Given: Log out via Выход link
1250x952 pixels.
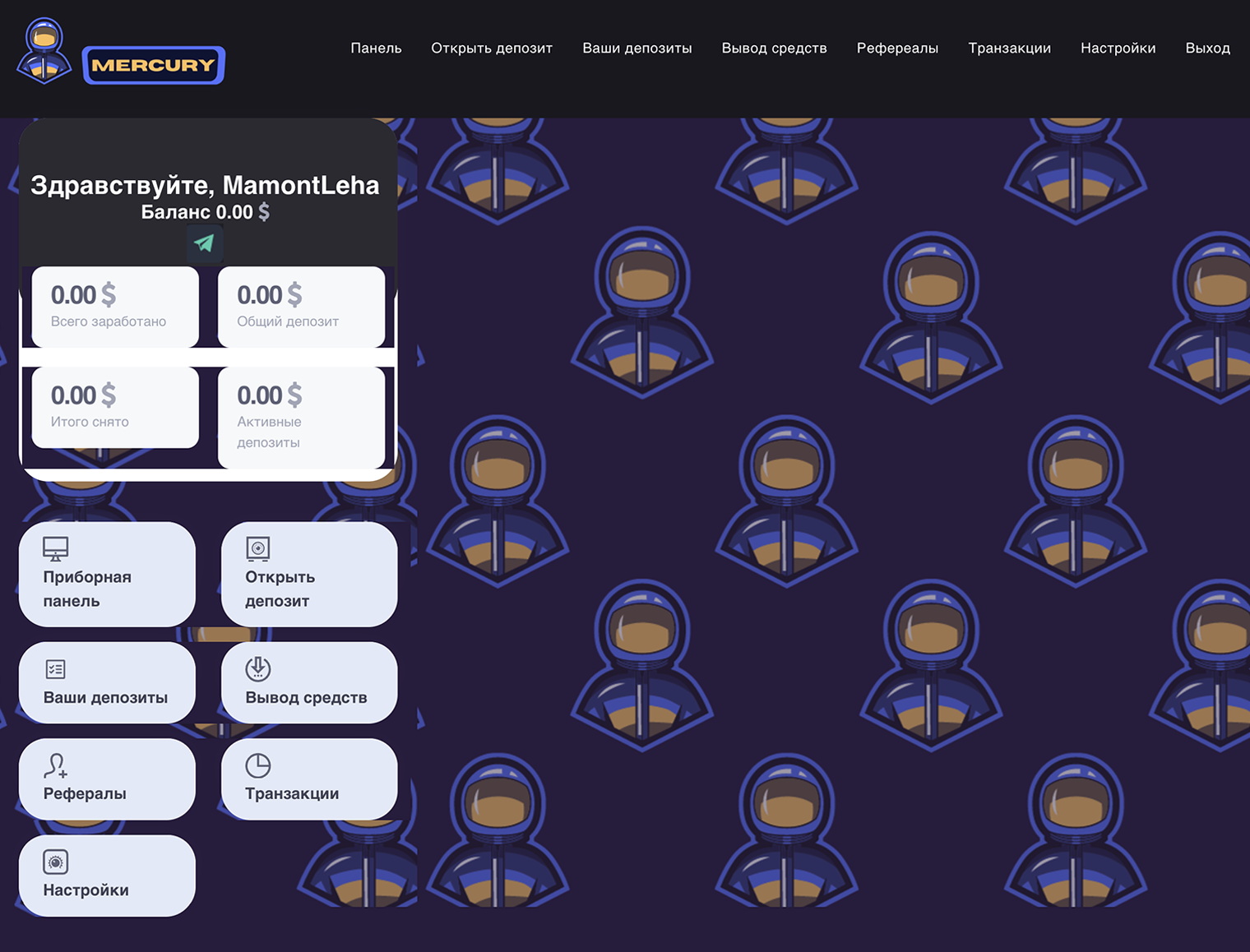Looking at the screenshot, I should [1208, 48].
